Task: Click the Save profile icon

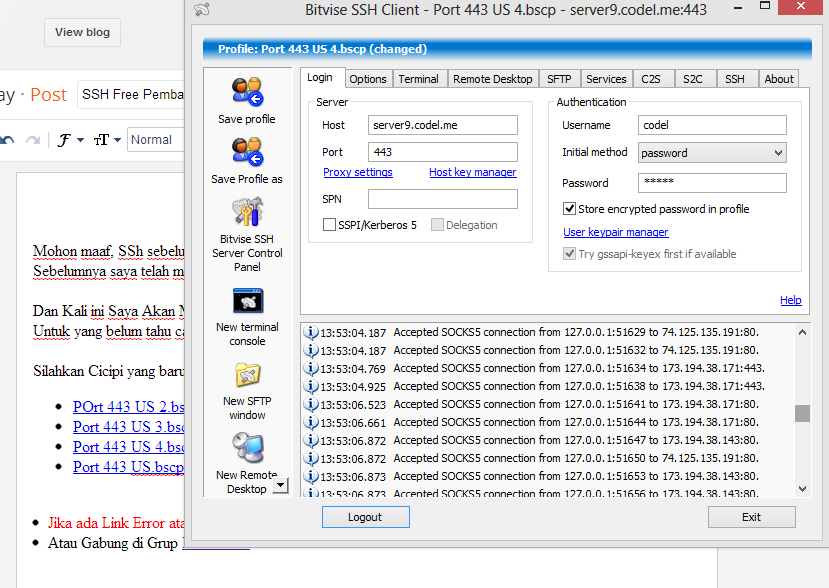Action: (x=247, y=92)
